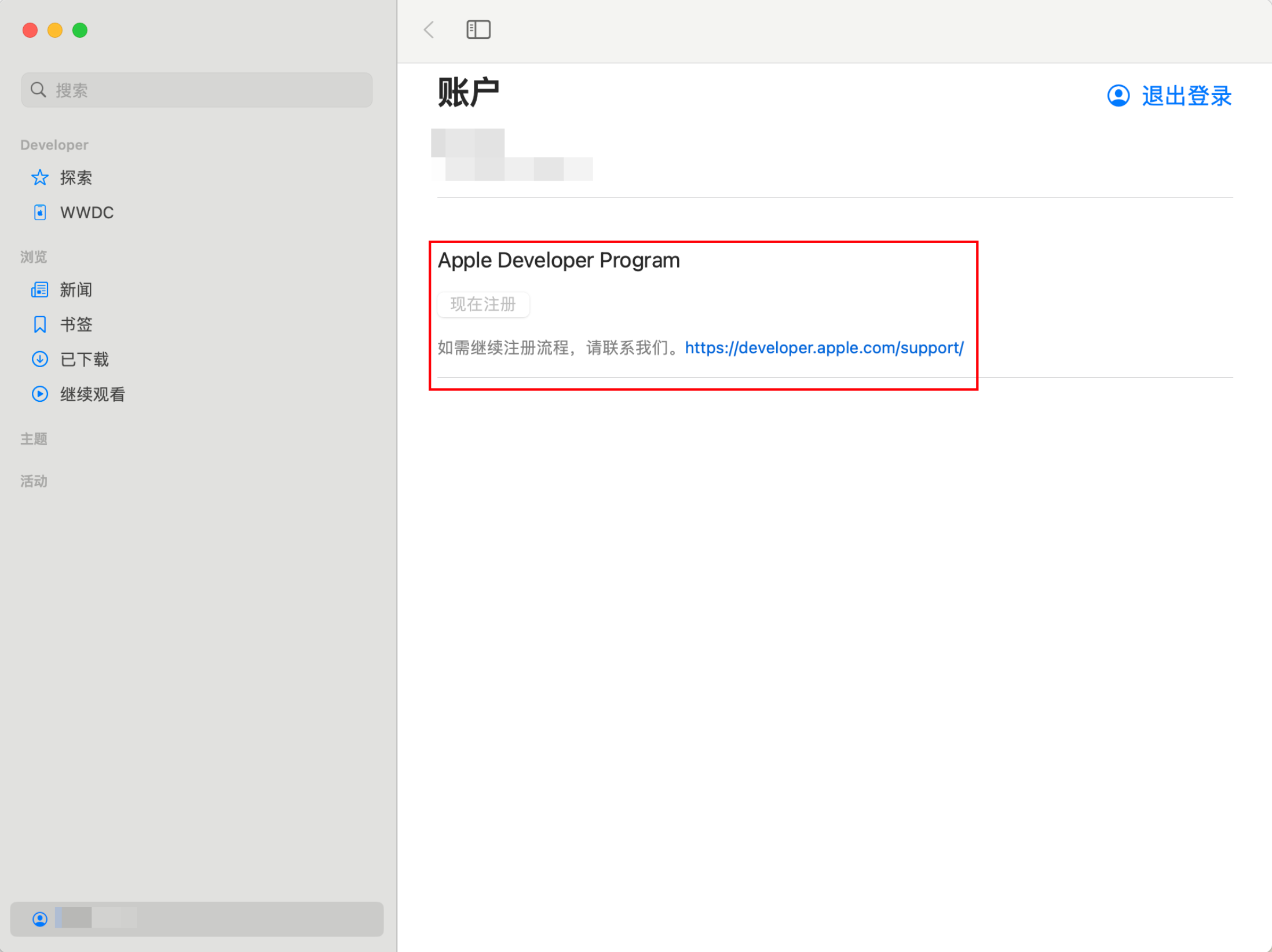Toggle the sidebar panel icon
This screenshot has height=952, width=1272.
478,30
